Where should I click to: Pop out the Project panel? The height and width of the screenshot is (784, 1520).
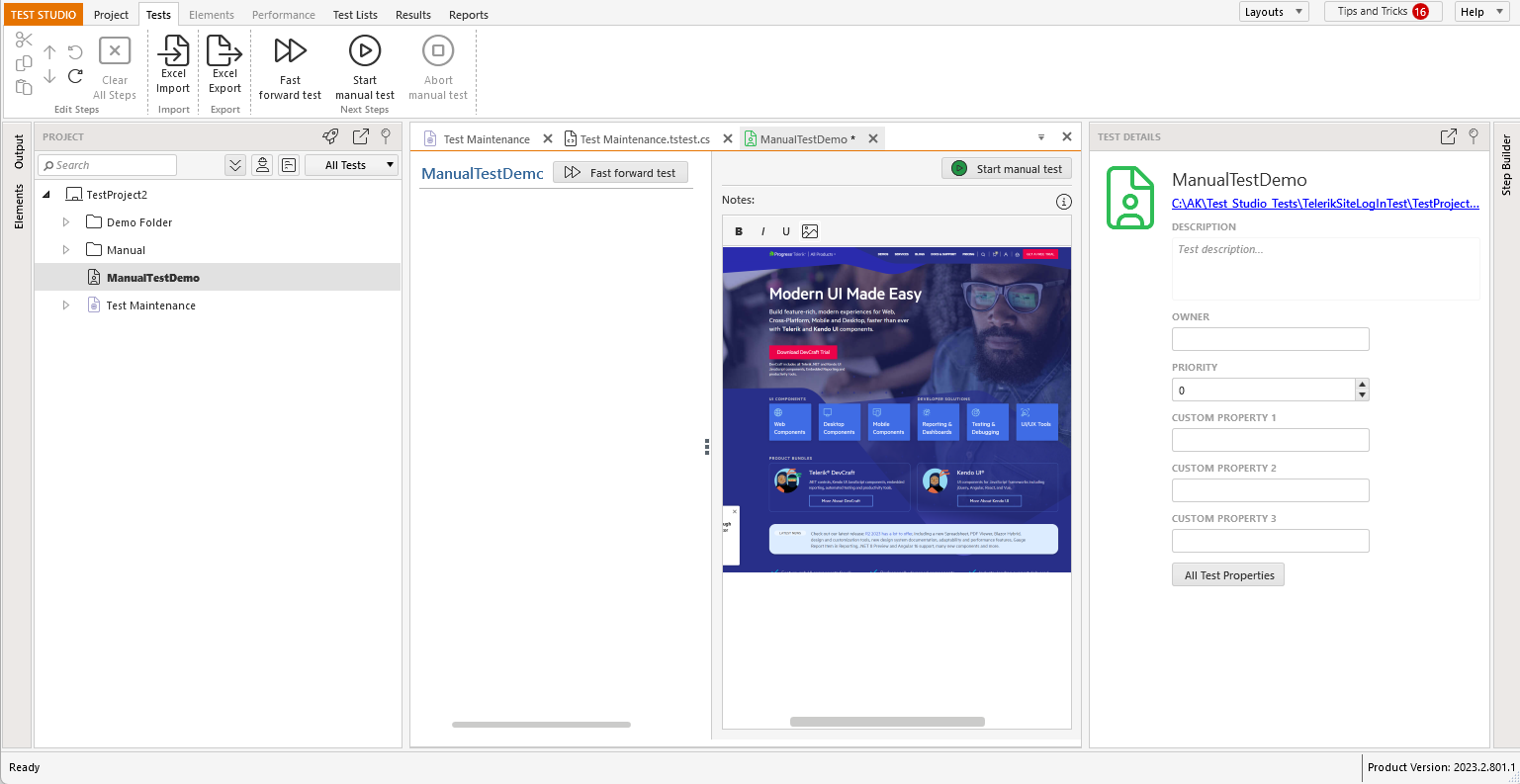tap(360, 136)
